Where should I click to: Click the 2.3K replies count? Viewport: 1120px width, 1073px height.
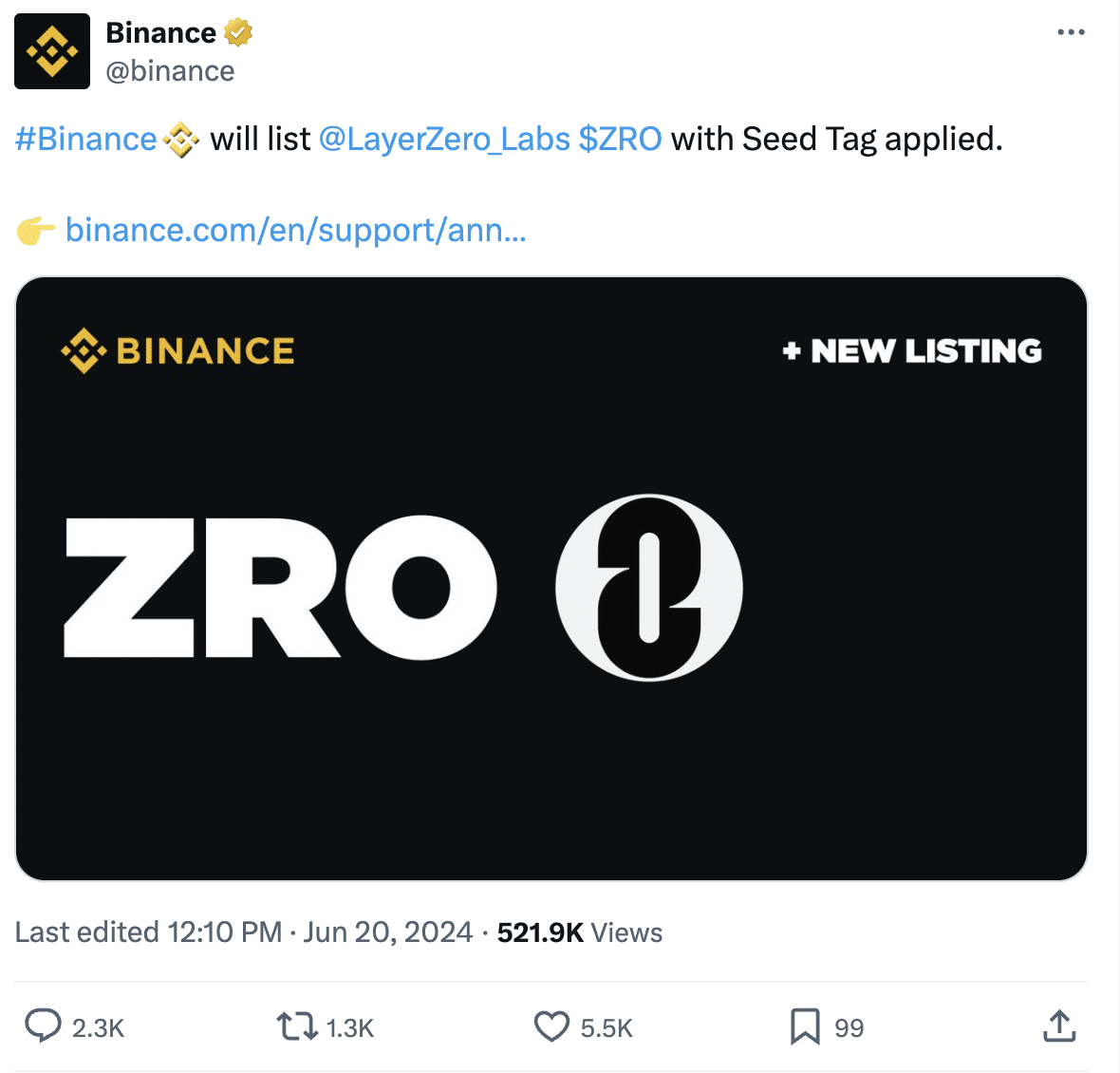click(99, 1028)
